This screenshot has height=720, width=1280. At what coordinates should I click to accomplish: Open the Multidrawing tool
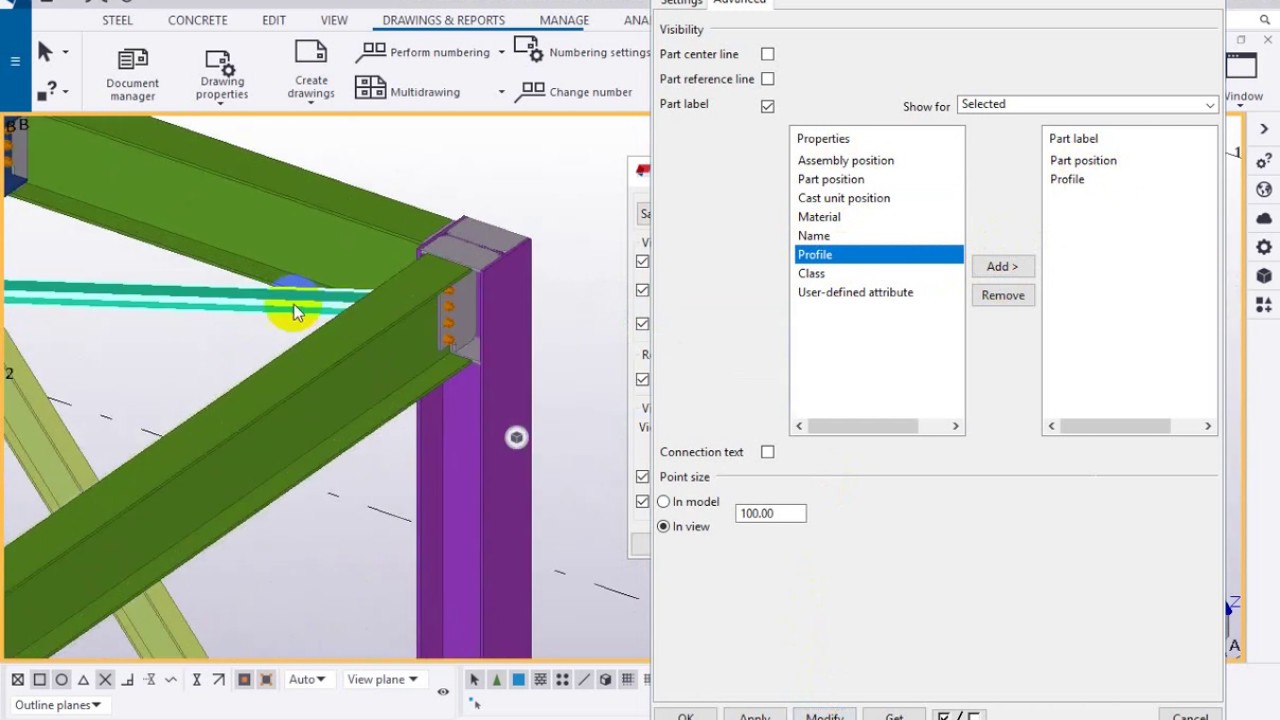[408, 91]
